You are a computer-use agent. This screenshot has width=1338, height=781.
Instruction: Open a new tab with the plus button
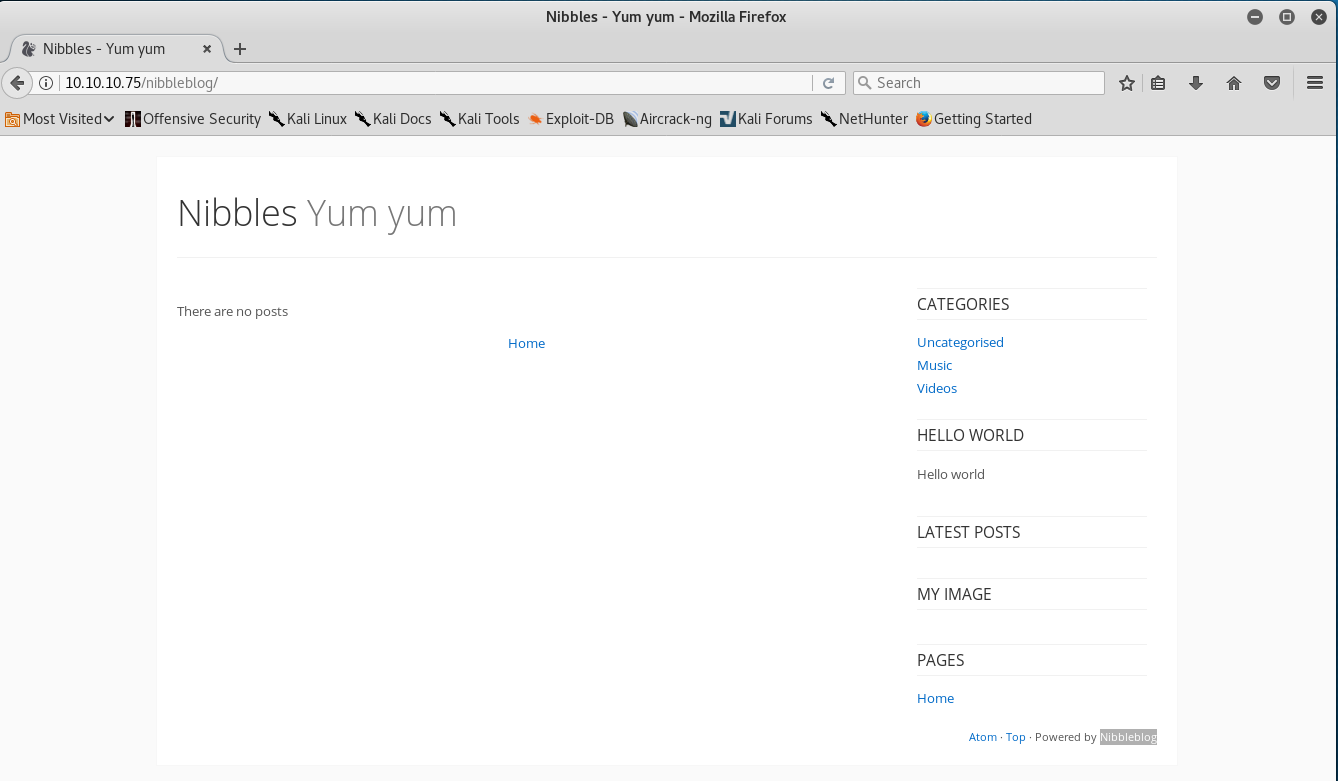pos(240,49)
